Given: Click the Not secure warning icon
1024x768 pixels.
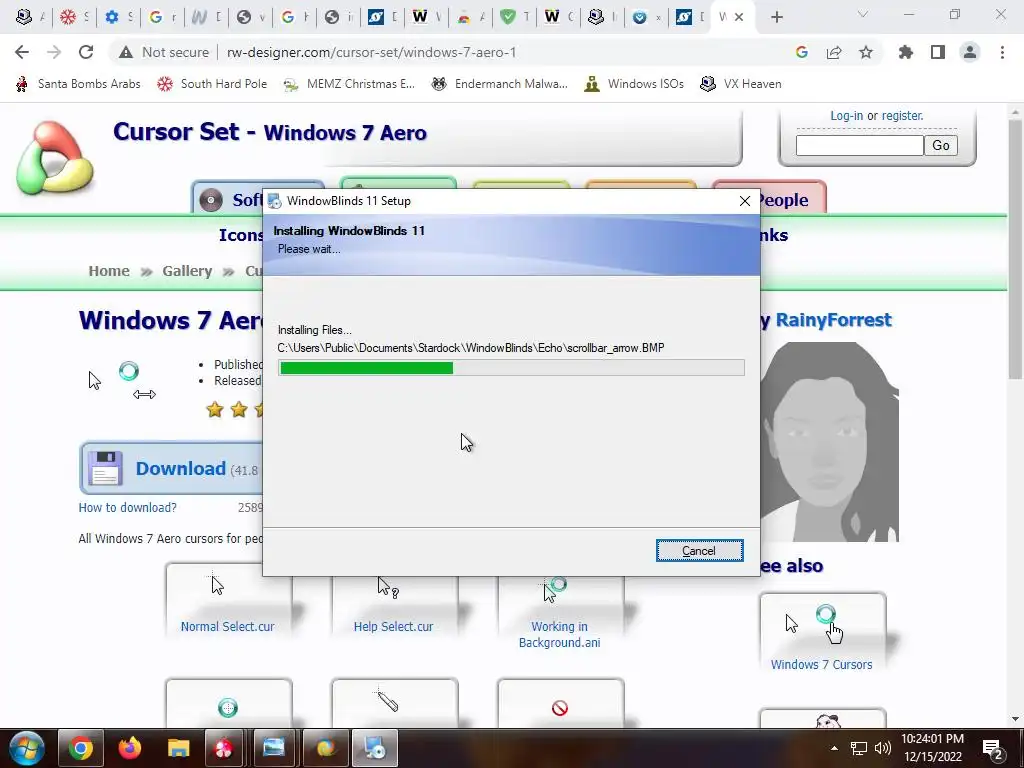Looking at the screenshot, I should coord(126,52).
